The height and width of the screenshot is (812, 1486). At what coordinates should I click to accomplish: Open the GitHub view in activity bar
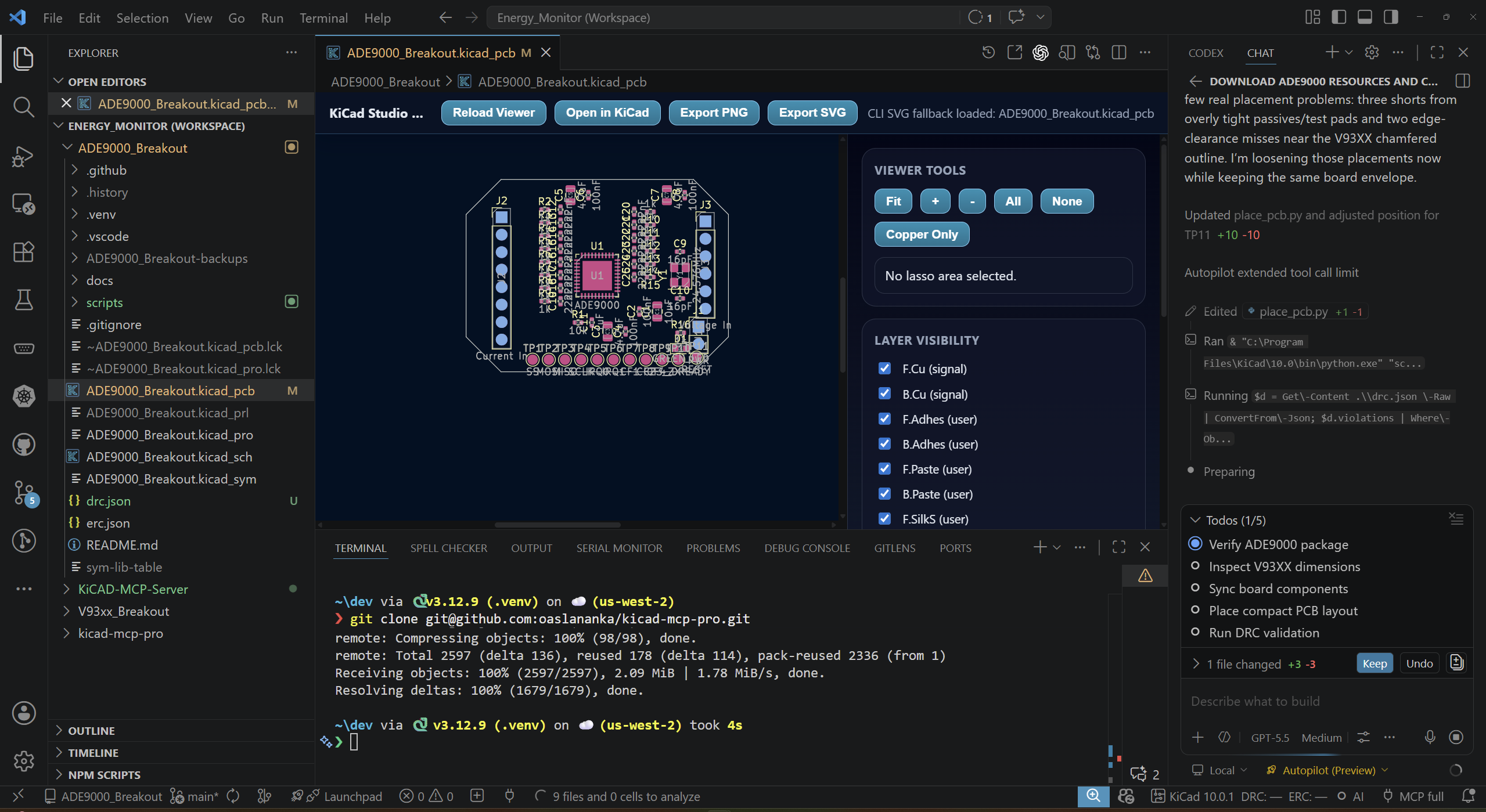tap(23, 445)
